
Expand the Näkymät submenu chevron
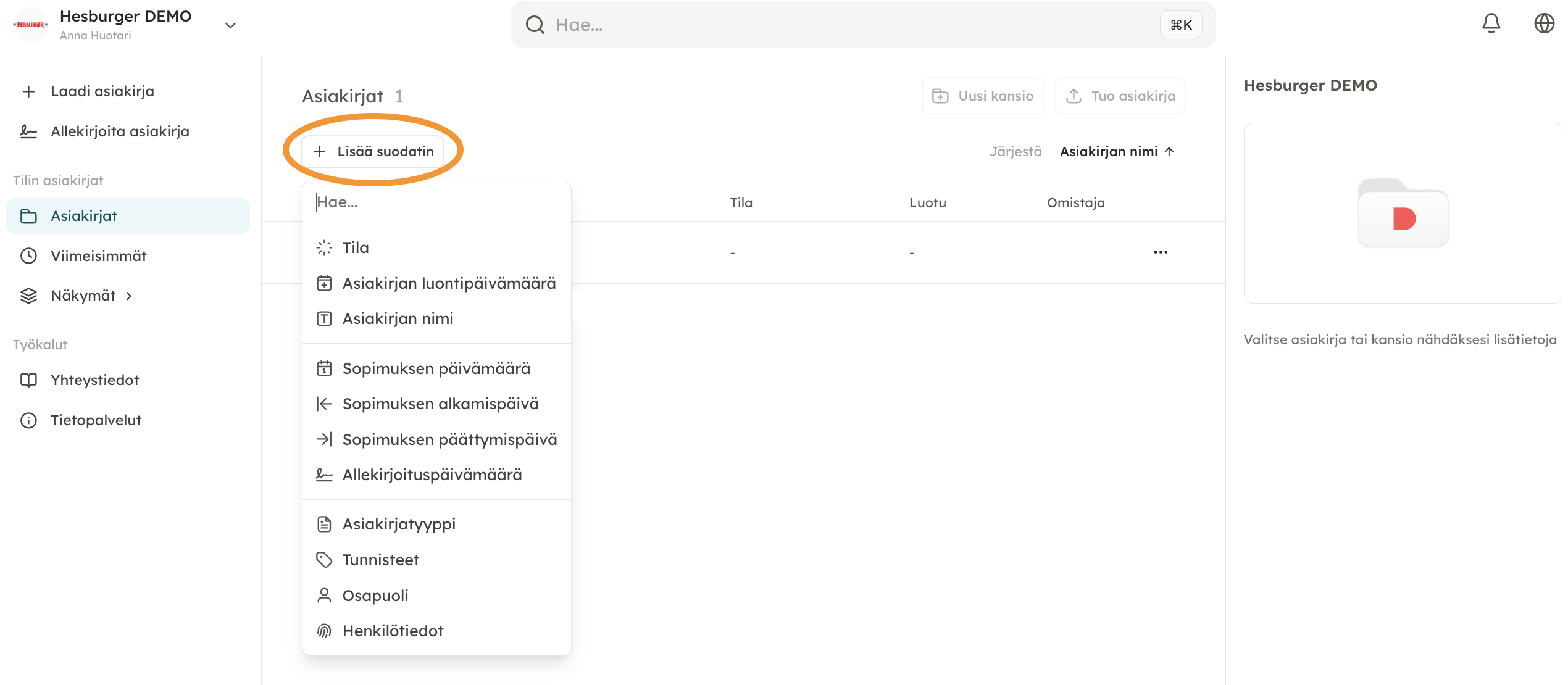tap(129, 296)
